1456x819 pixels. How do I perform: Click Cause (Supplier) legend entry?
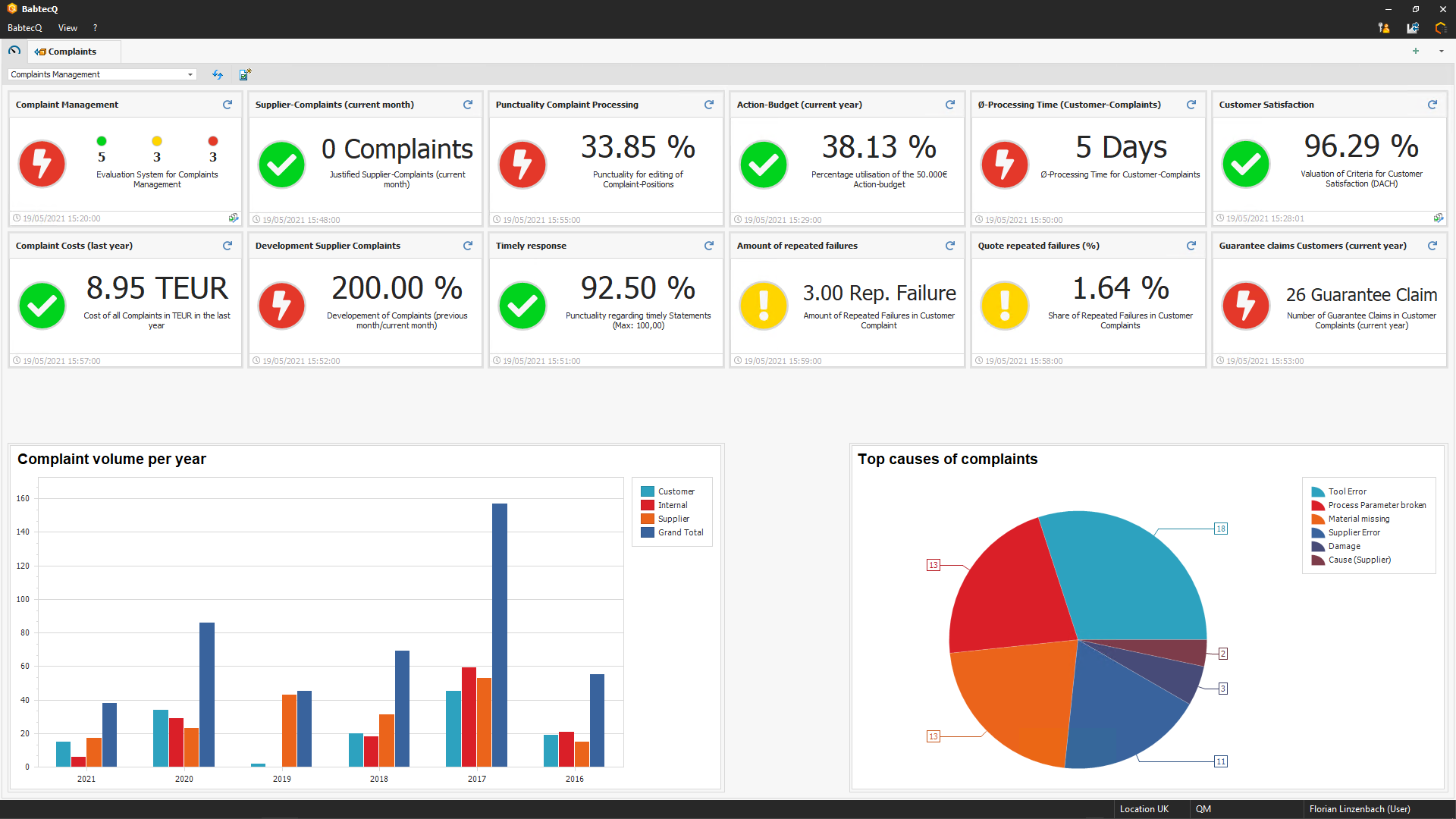1351,560
